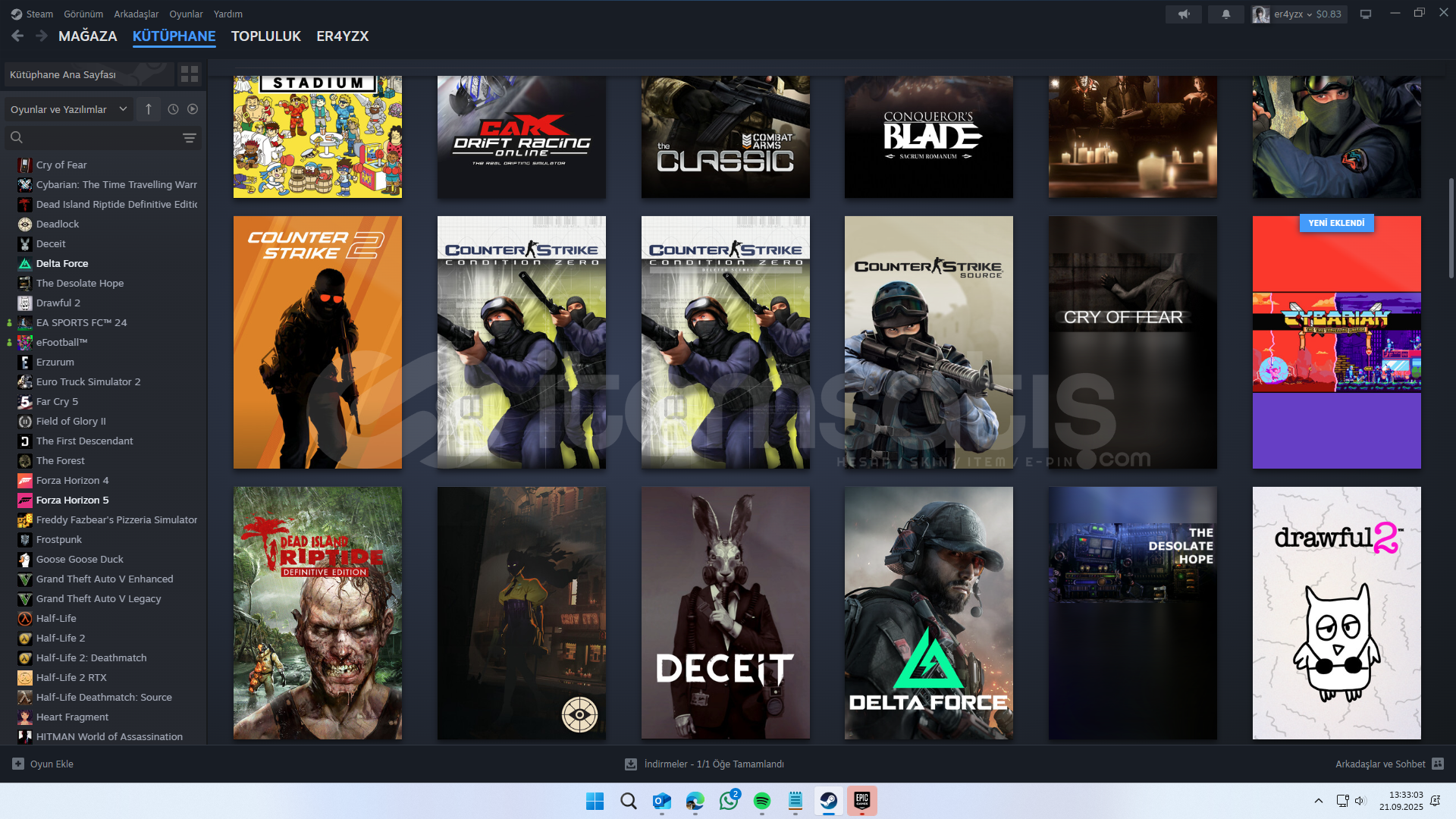Open the Drawful 2 cover
The height and width of the screenshot is (819, 1456).
(x=1337, y=613)
